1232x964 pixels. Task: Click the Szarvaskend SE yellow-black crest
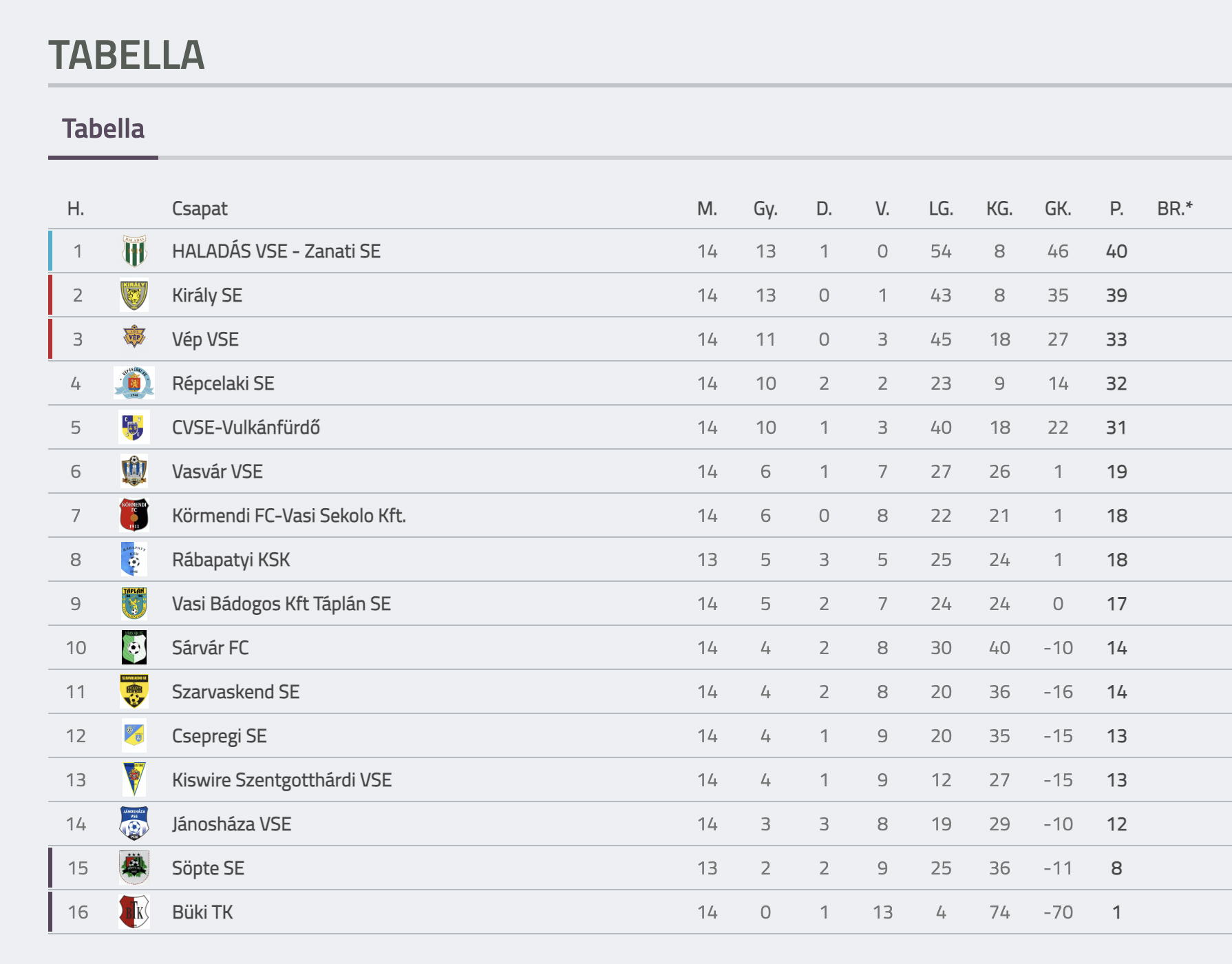(x=134, y=691)
